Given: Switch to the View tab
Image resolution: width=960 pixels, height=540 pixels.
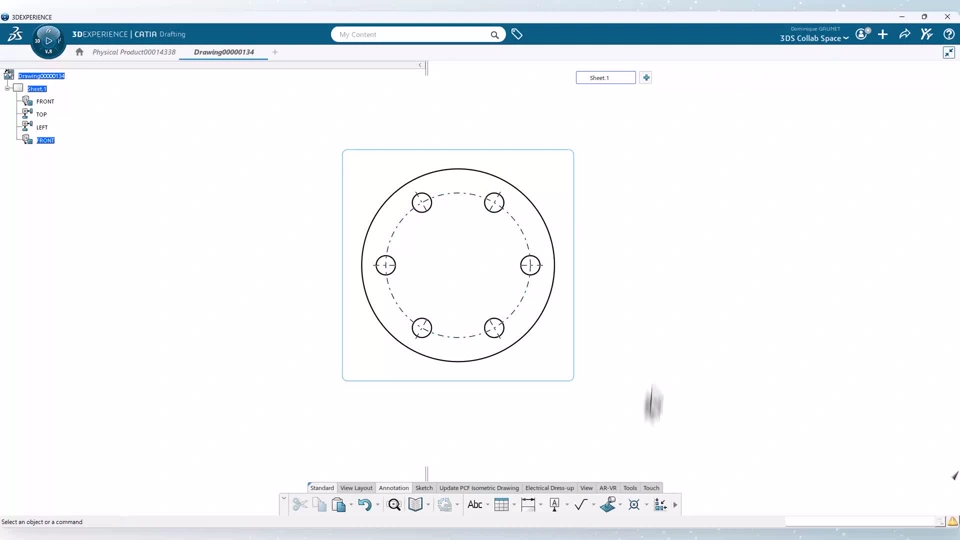Looking at the screenshot, I should point(587,488).
